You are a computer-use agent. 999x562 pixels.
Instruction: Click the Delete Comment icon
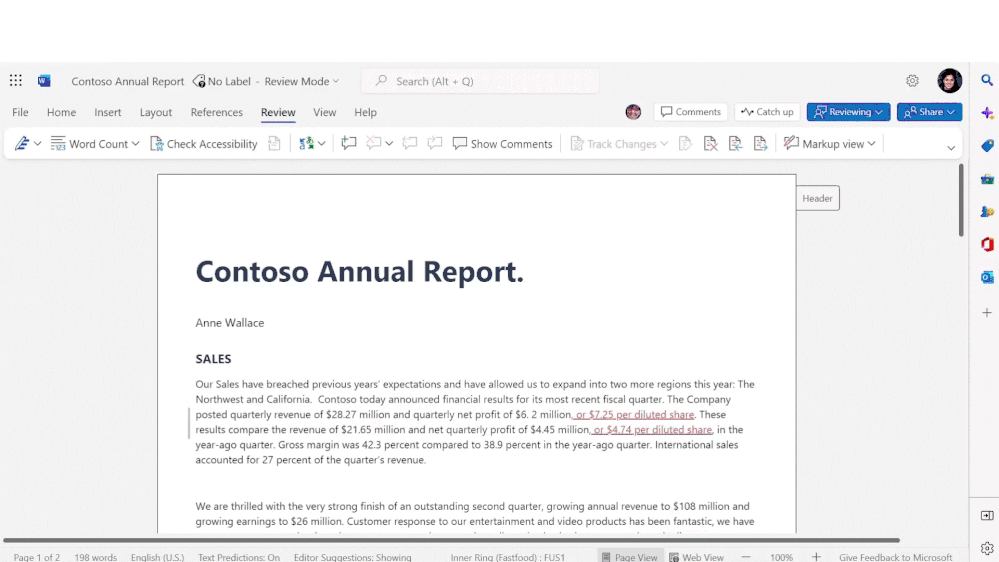374,144
